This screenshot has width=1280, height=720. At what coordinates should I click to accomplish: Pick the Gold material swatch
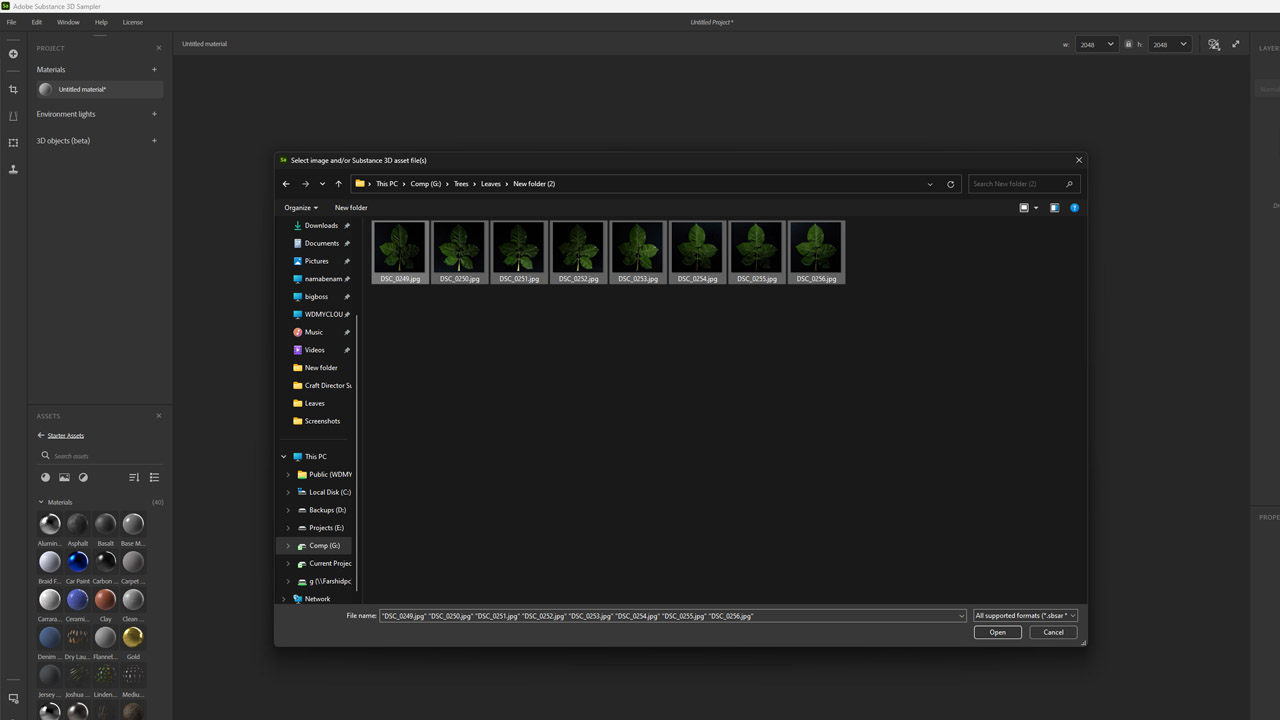pyautogui.click(x=133, y=637)
